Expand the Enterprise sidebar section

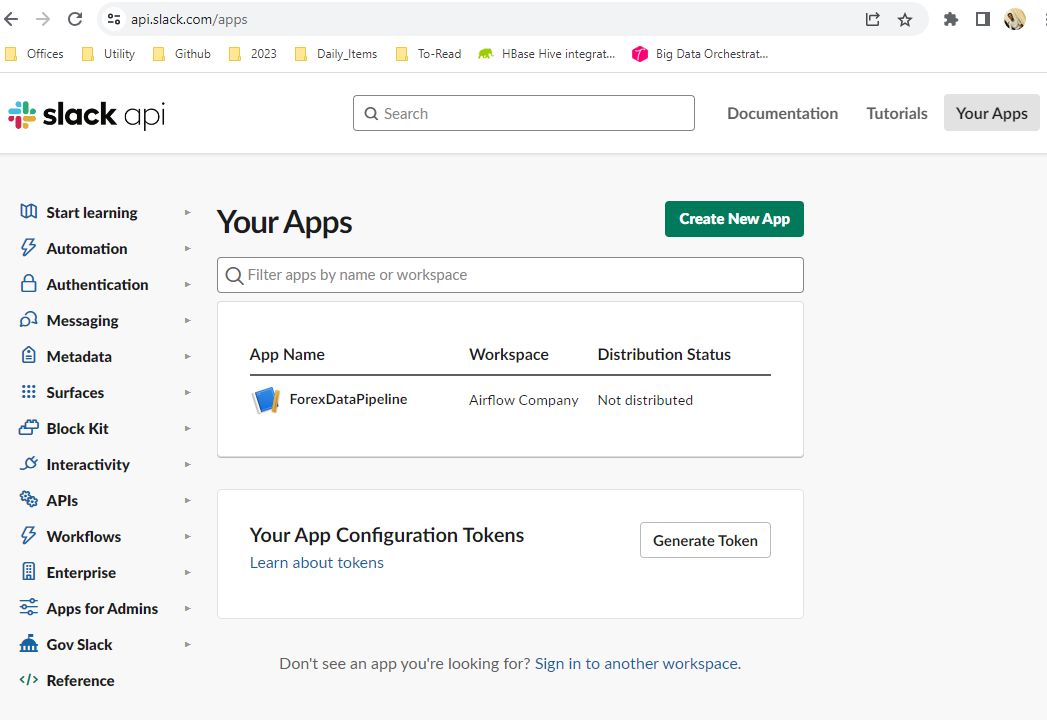click(x=188, y=572)
